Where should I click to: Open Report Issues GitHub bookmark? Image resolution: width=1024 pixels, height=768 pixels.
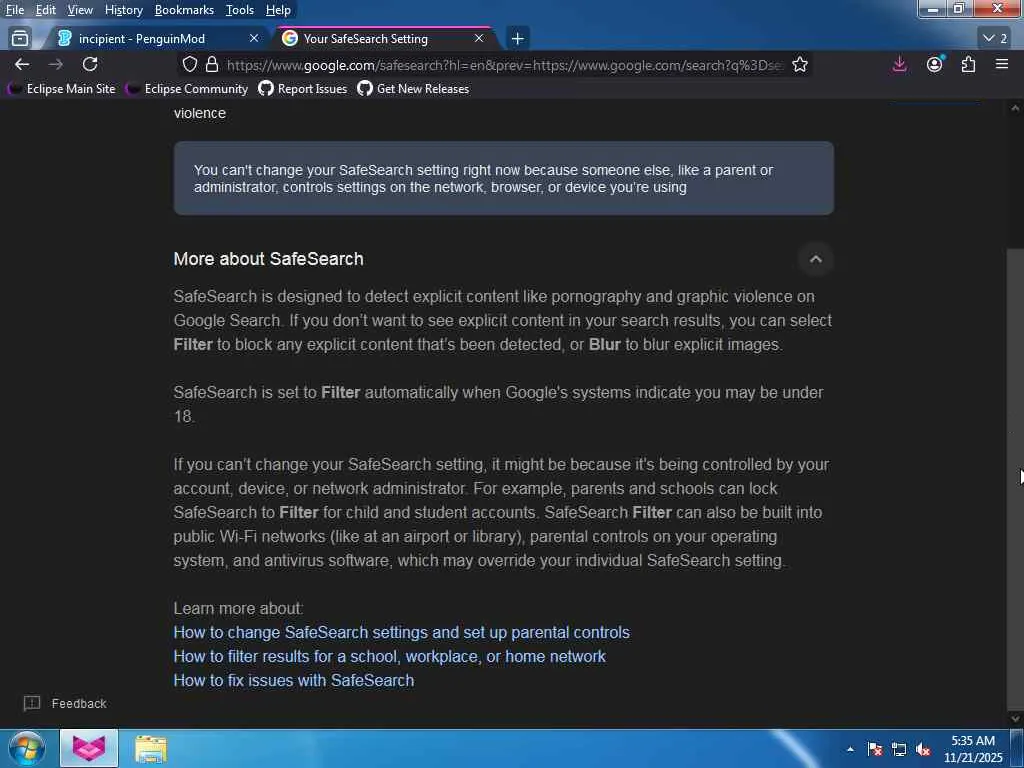[303, 89]
